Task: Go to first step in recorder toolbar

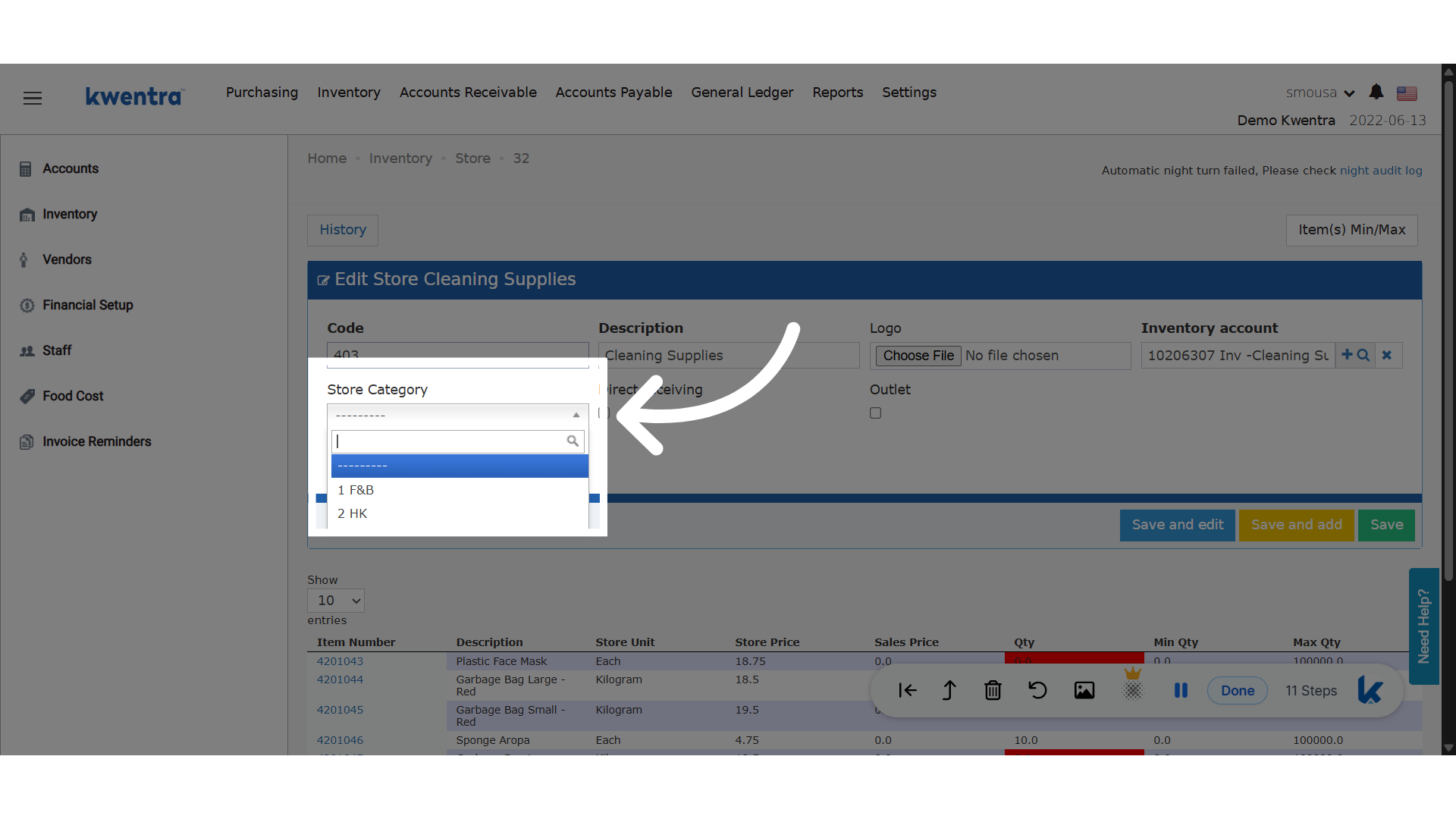Action: (907, 690)
